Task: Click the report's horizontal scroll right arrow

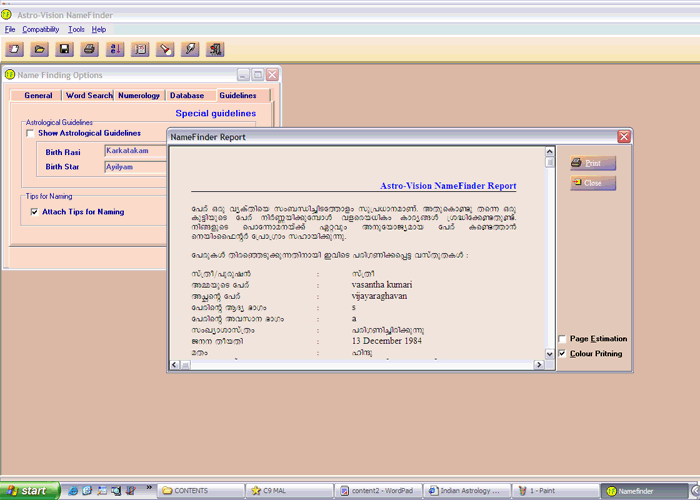Action: coord(539,365)
